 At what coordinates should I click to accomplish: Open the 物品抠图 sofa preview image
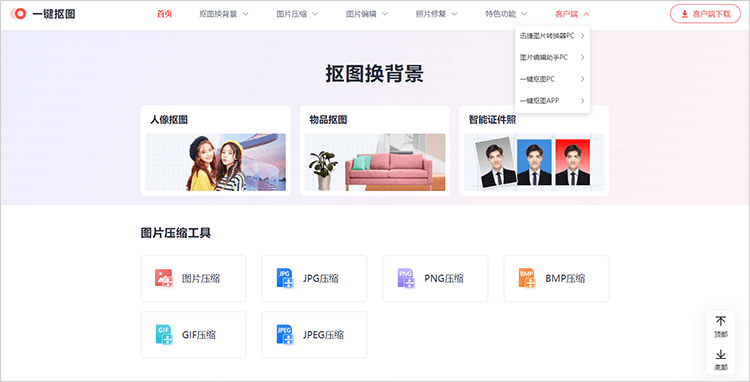(375, 162)
